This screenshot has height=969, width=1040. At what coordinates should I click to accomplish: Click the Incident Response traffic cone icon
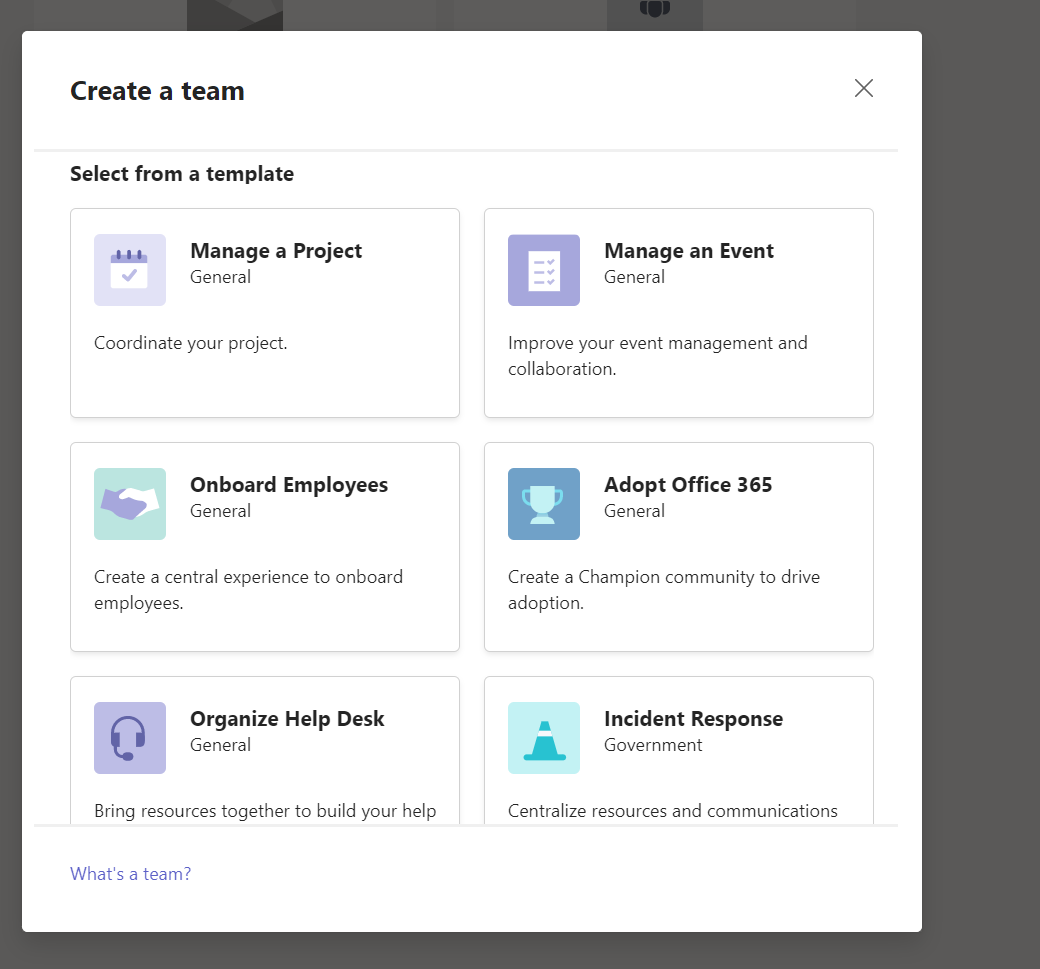[x=544, y=738]
